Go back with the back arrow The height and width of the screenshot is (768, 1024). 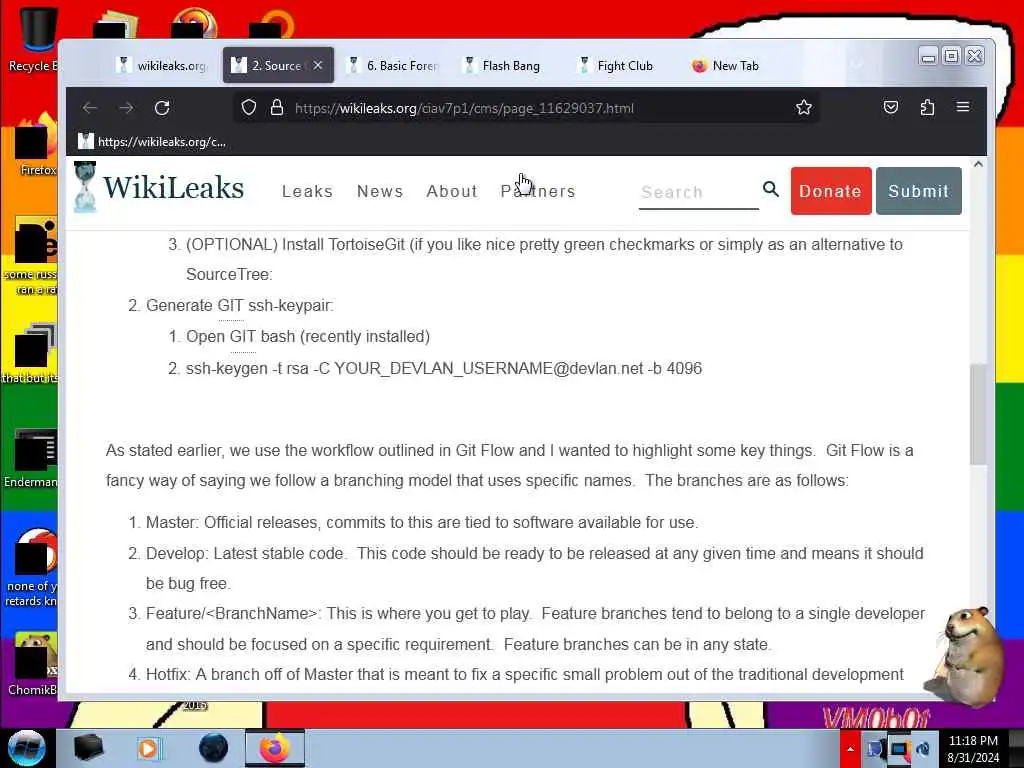click(90, 108)
